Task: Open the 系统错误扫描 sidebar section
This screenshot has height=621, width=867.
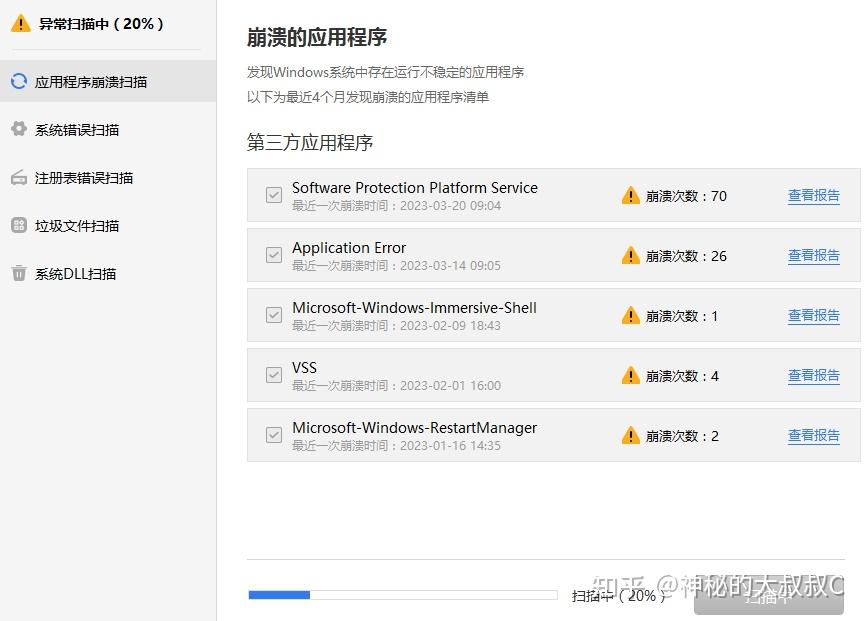Action: pos(77,130)
